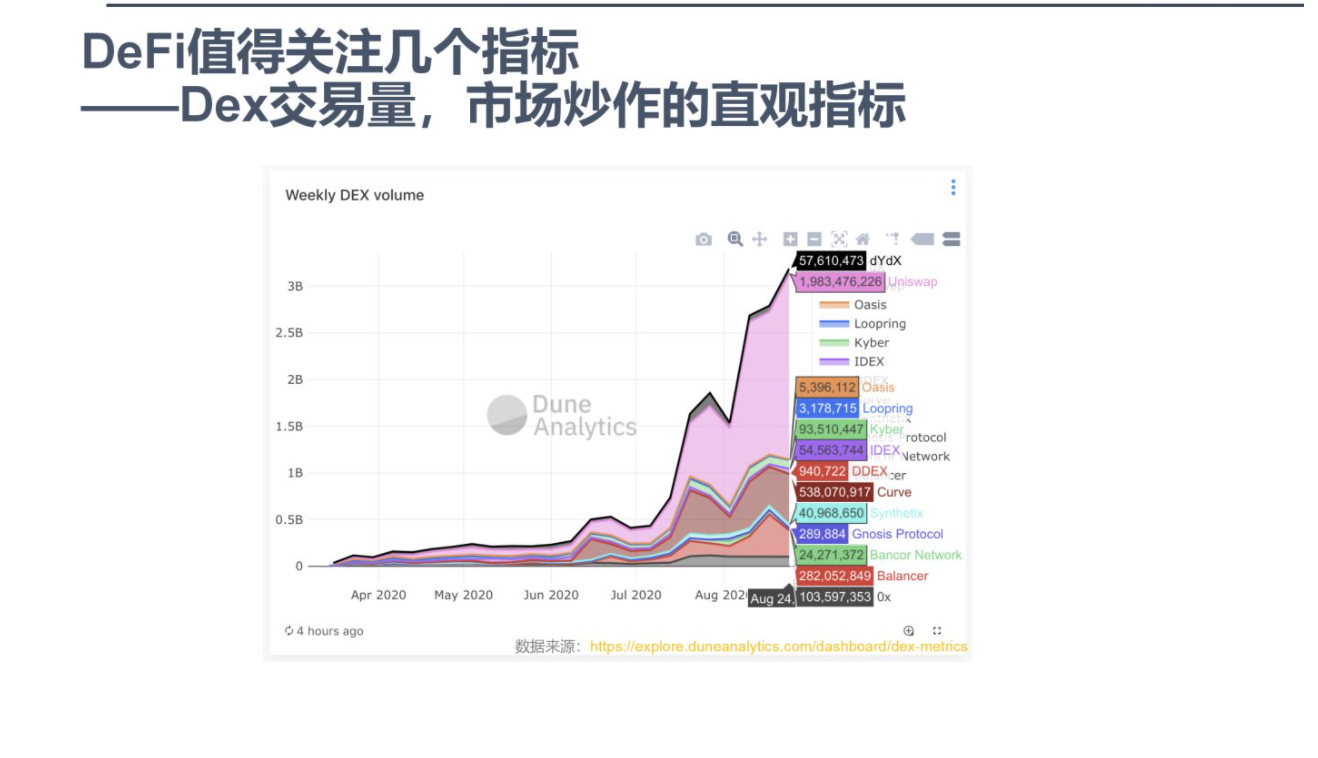The height and width of the screenshot is (758, 1318).
Task: Click the camera icon to download the chart
Action: pyautogui.click(x=703, y=239)
